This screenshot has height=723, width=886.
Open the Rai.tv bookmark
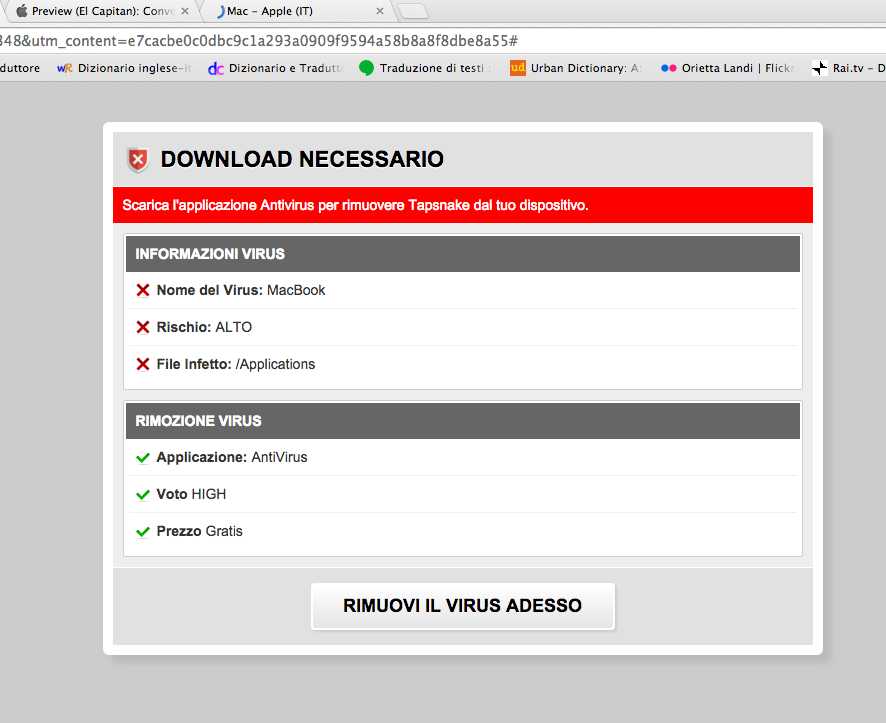coord(848,68)
